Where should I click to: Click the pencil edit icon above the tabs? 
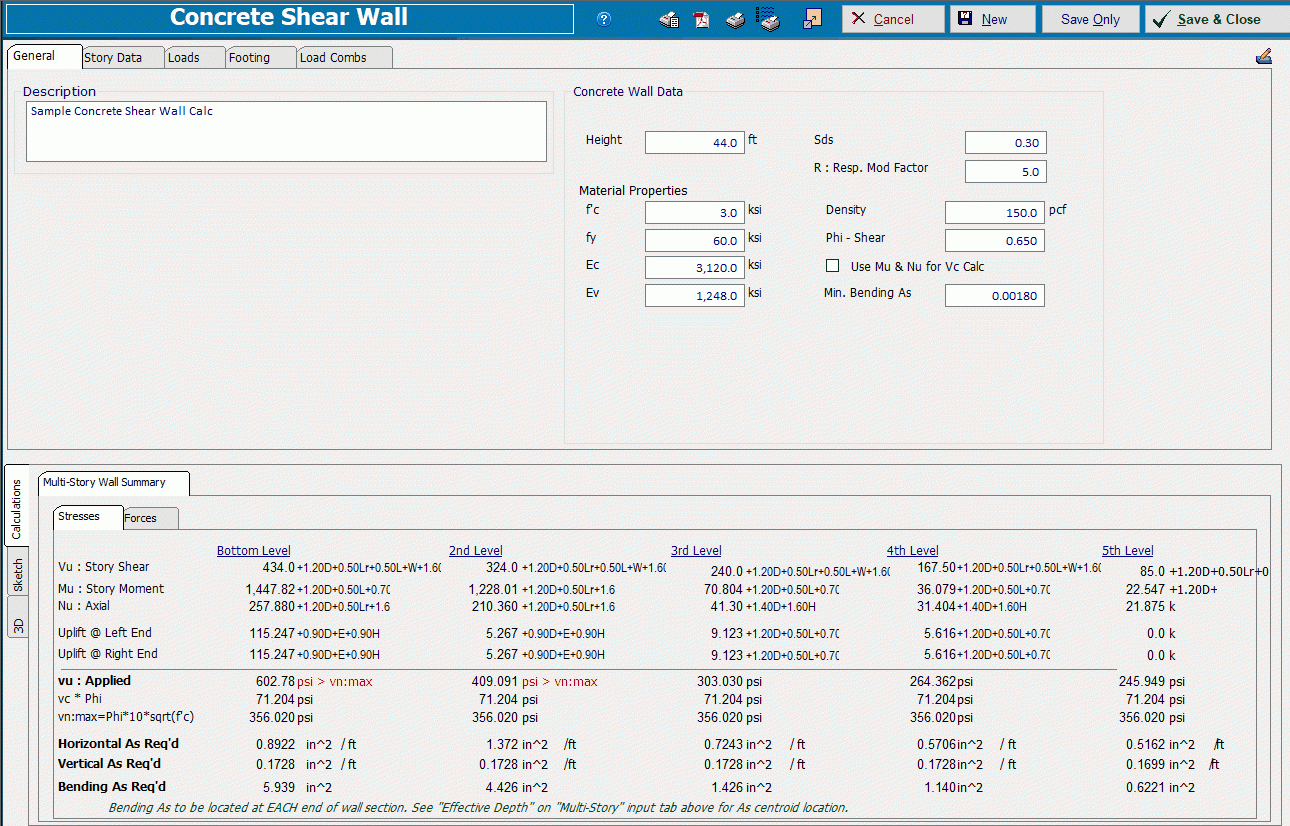pyautogui.click(x=1263, y=56)
